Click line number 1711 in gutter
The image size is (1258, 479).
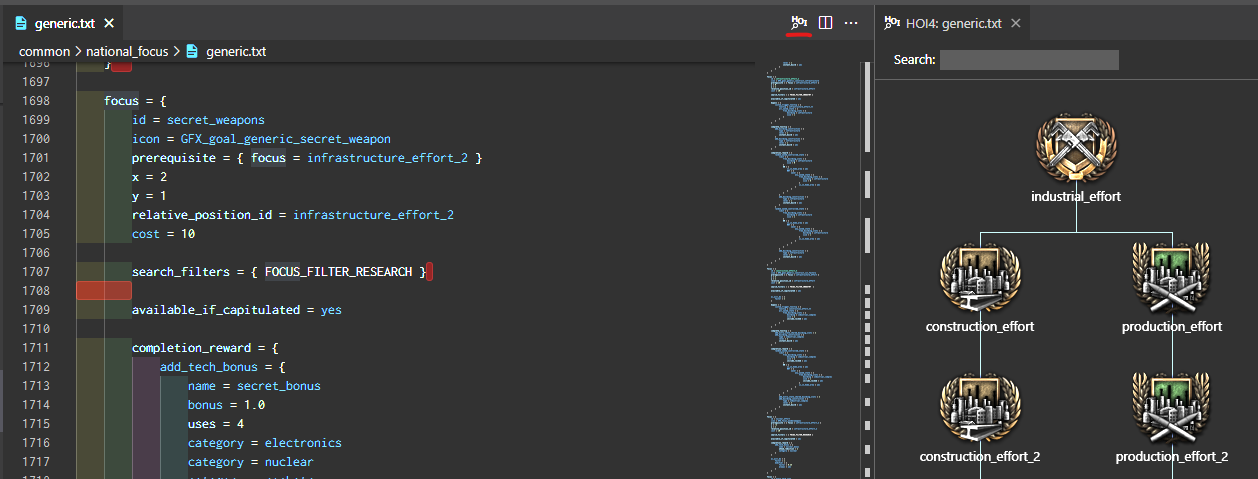tap(35, 348)
